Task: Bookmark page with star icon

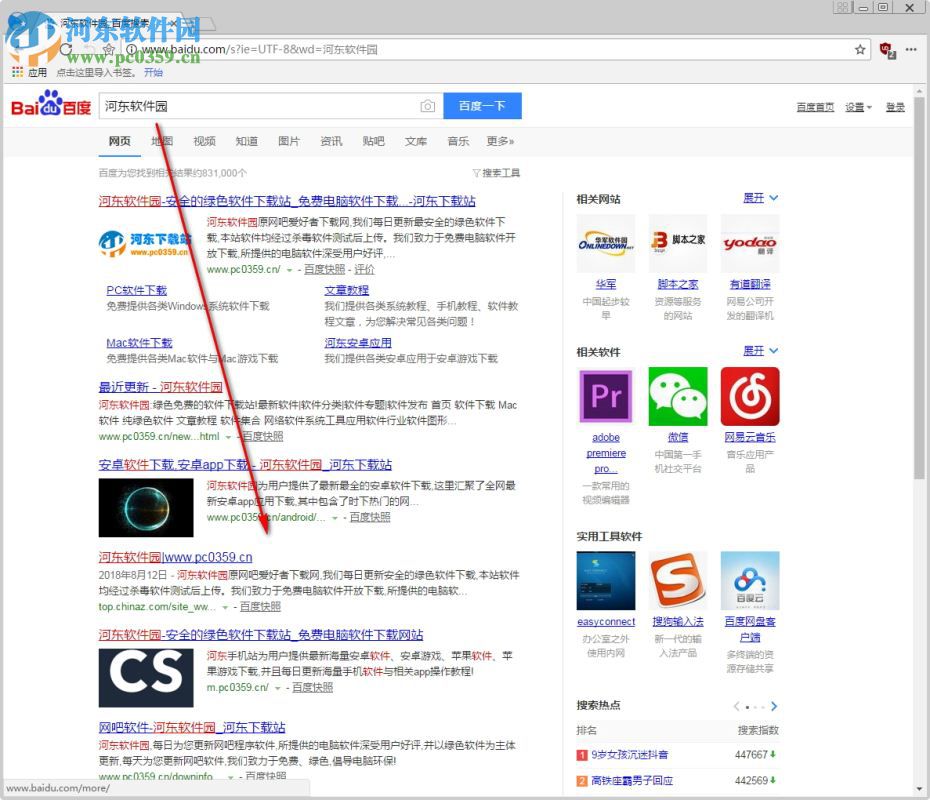Action: (859, 50)
